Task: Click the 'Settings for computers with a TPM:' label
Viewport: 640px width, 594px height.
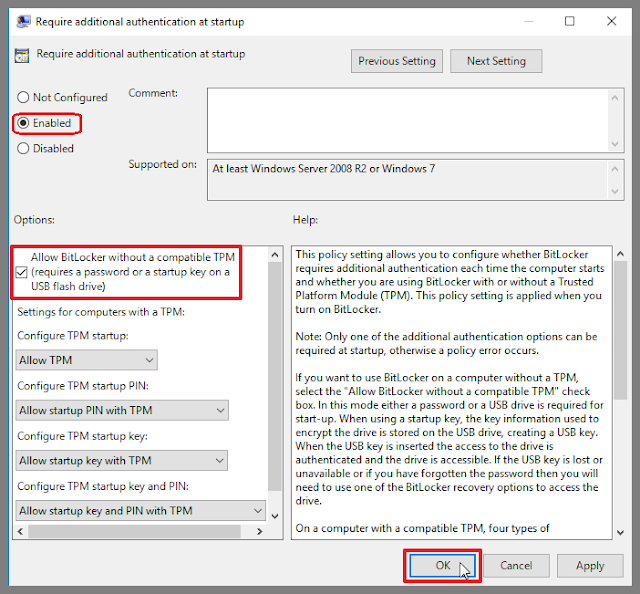Action: pyautogui.click(x=101, y=312)
